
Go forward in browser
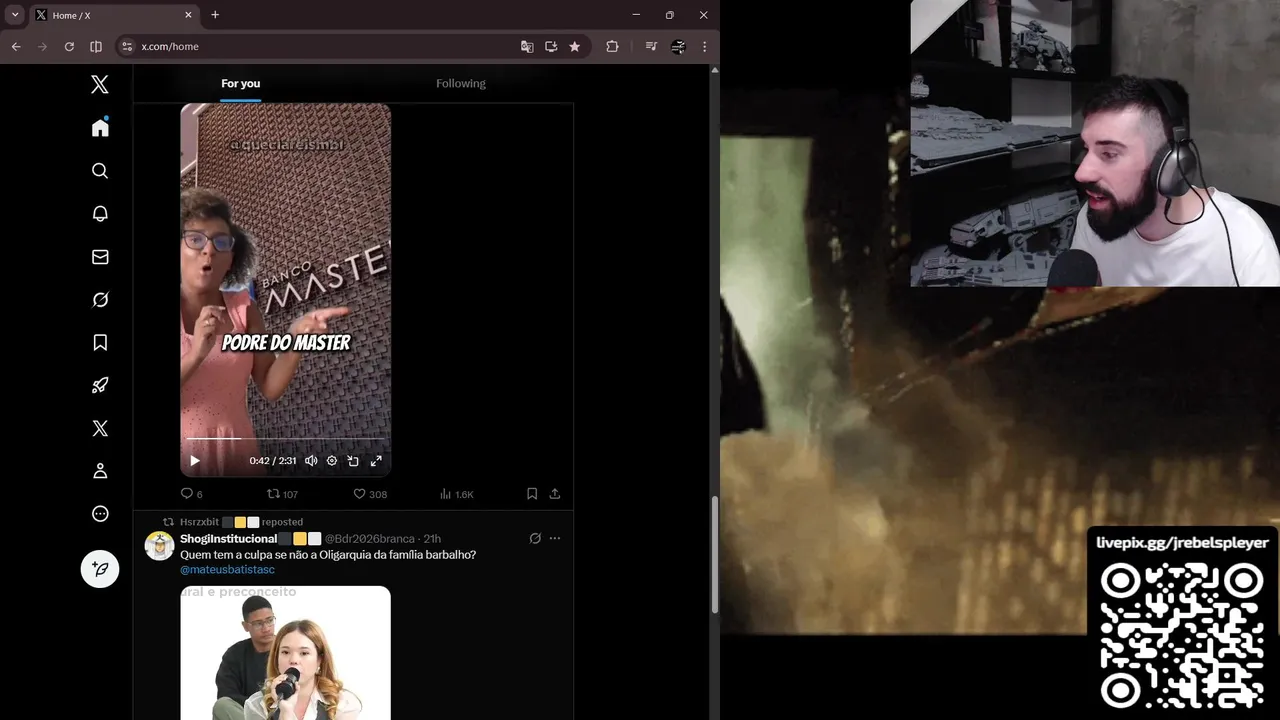point(42,46)
